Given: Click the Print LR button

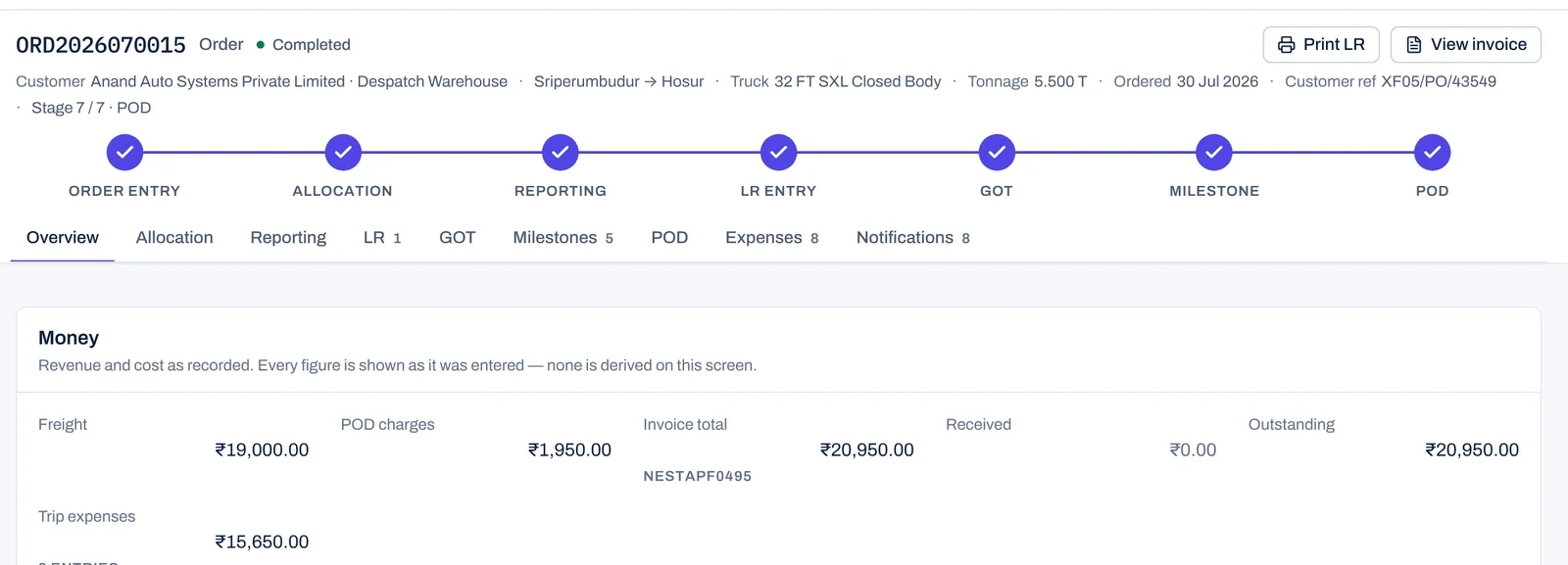Looking at the screenshot, I should click(x=1321, y=45).
